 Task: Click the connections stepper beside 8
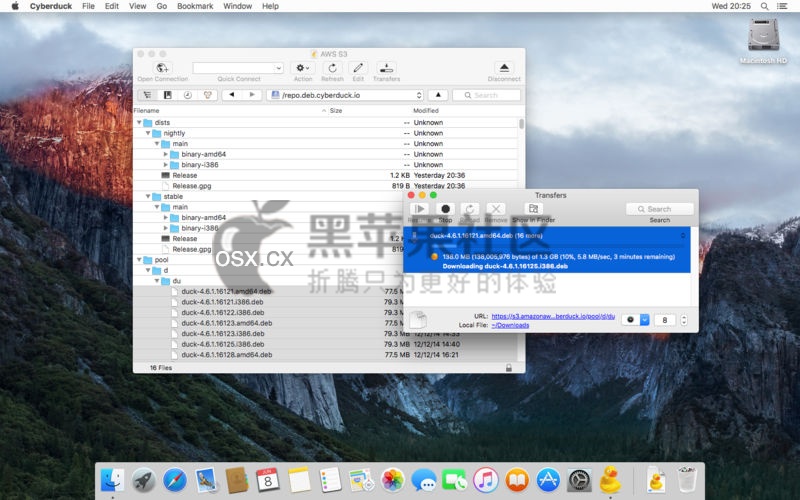(684, 320)
